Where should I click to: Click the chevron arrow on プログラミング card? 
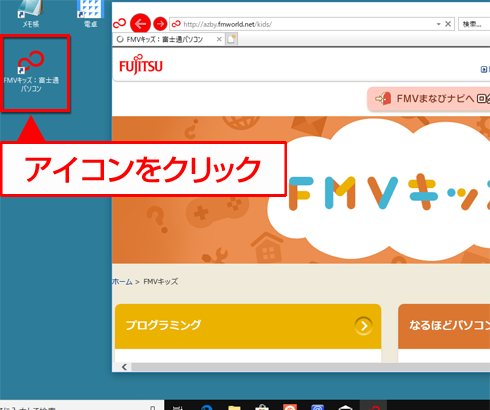364,326
